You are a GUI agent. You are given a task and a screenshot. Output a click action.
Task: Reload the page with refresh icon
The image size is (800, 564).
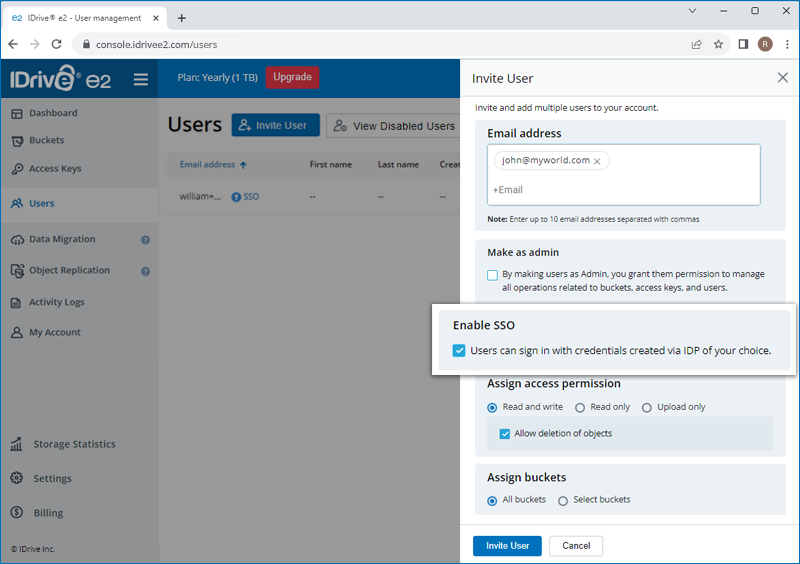pos(57,44)
